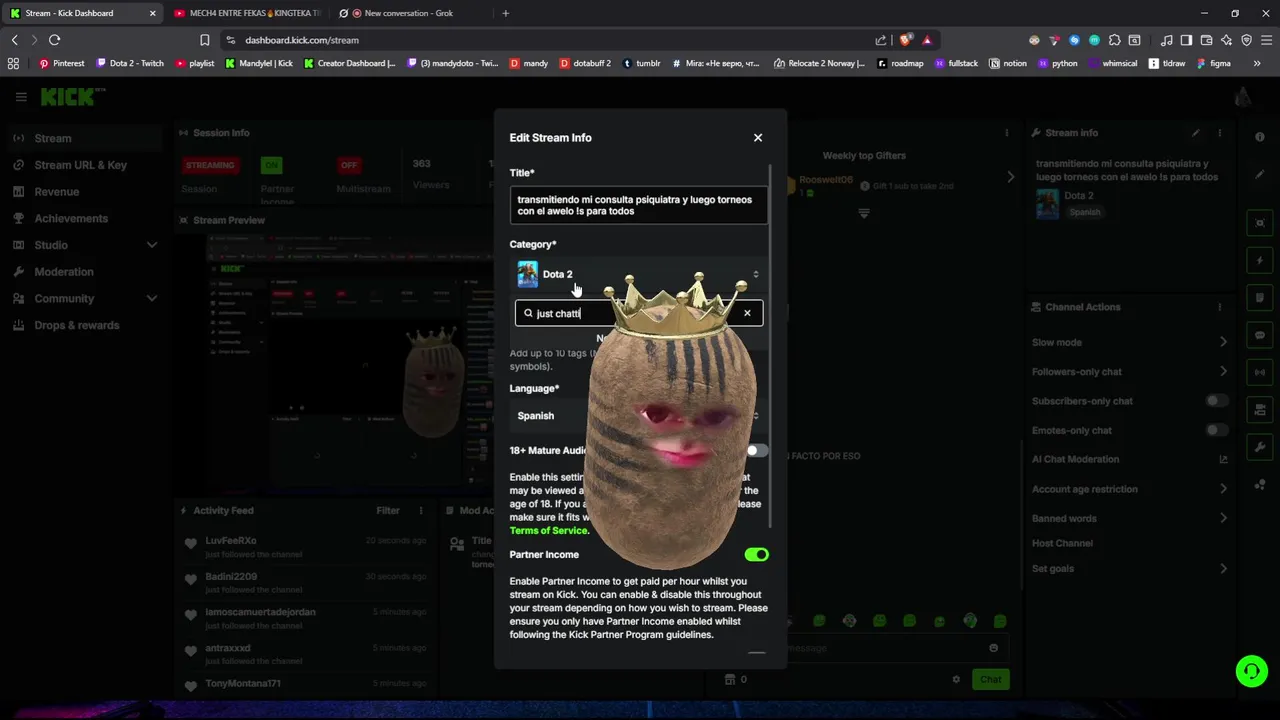
Task: Click the stream Title text field
Action: 639,205
